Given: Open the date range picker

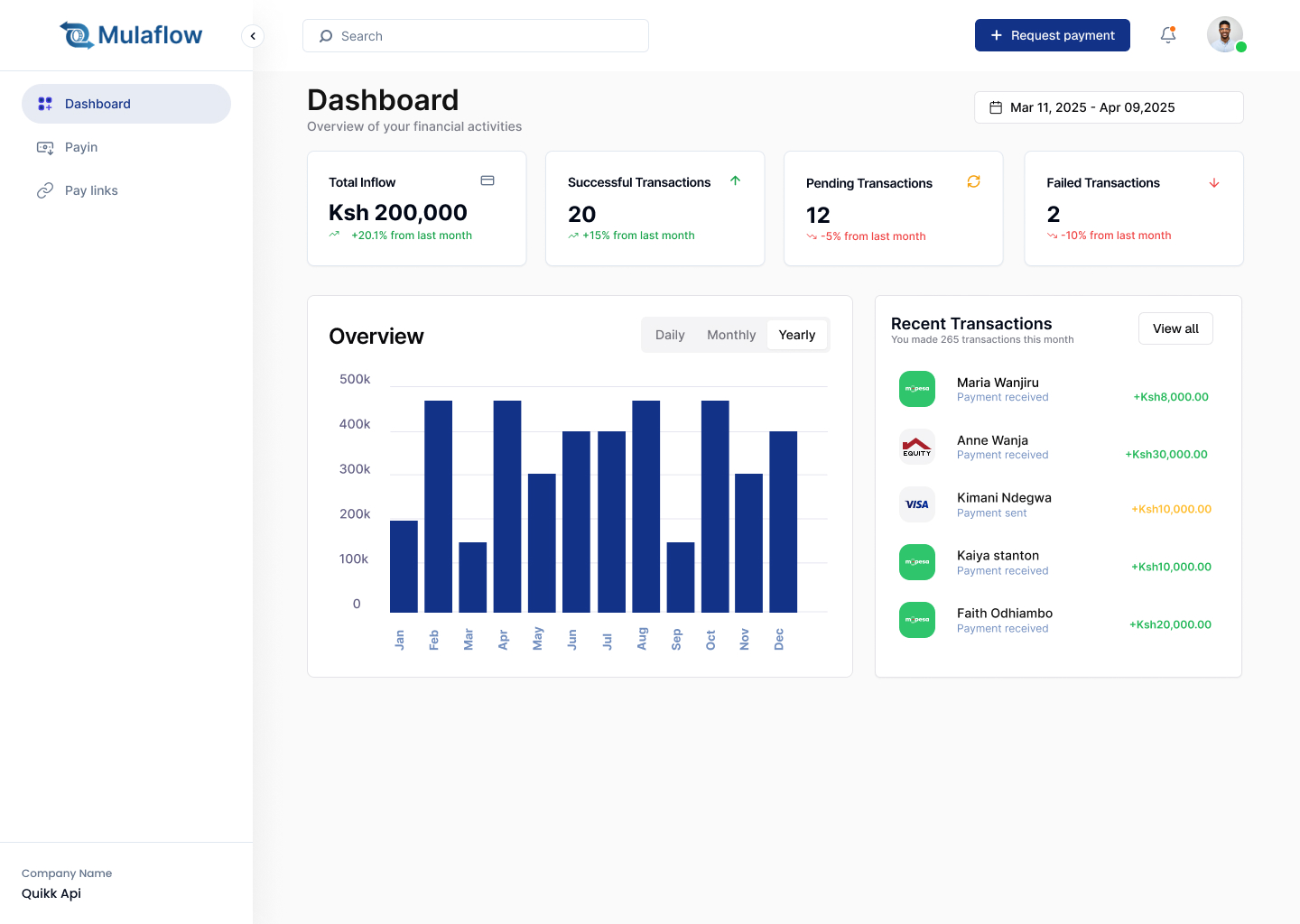Looking at the screenshot, I should pos(1109,107).
